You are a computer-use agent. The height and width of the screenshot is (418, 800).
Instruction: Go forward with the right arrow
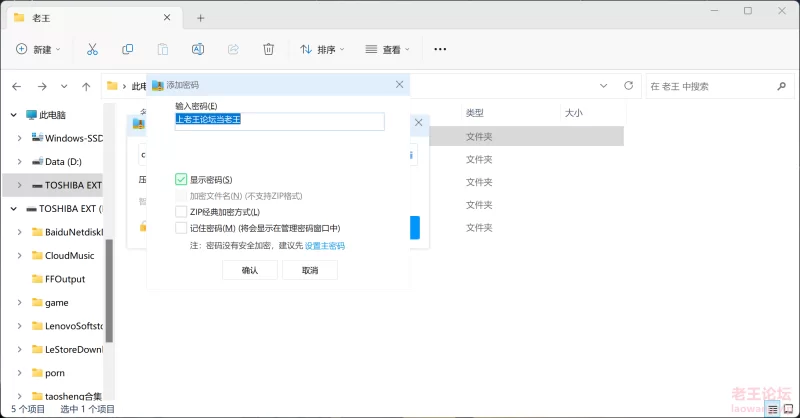click(x=42, y=86)
